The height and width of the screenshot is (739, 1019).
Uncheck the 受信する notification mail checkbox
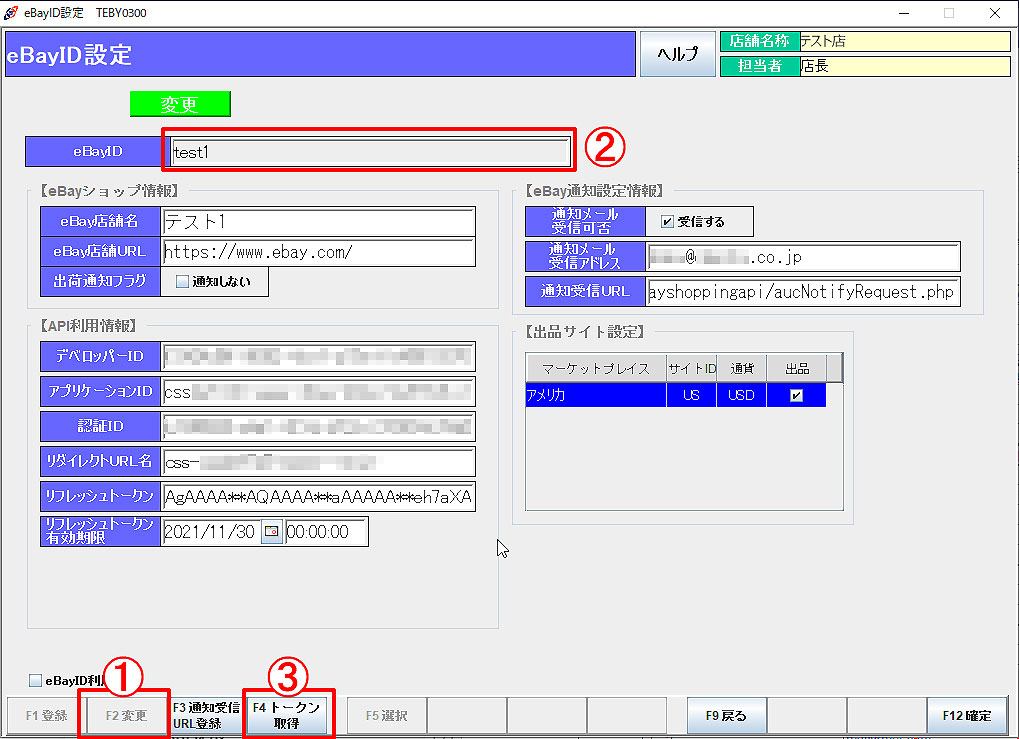(667, 222)
